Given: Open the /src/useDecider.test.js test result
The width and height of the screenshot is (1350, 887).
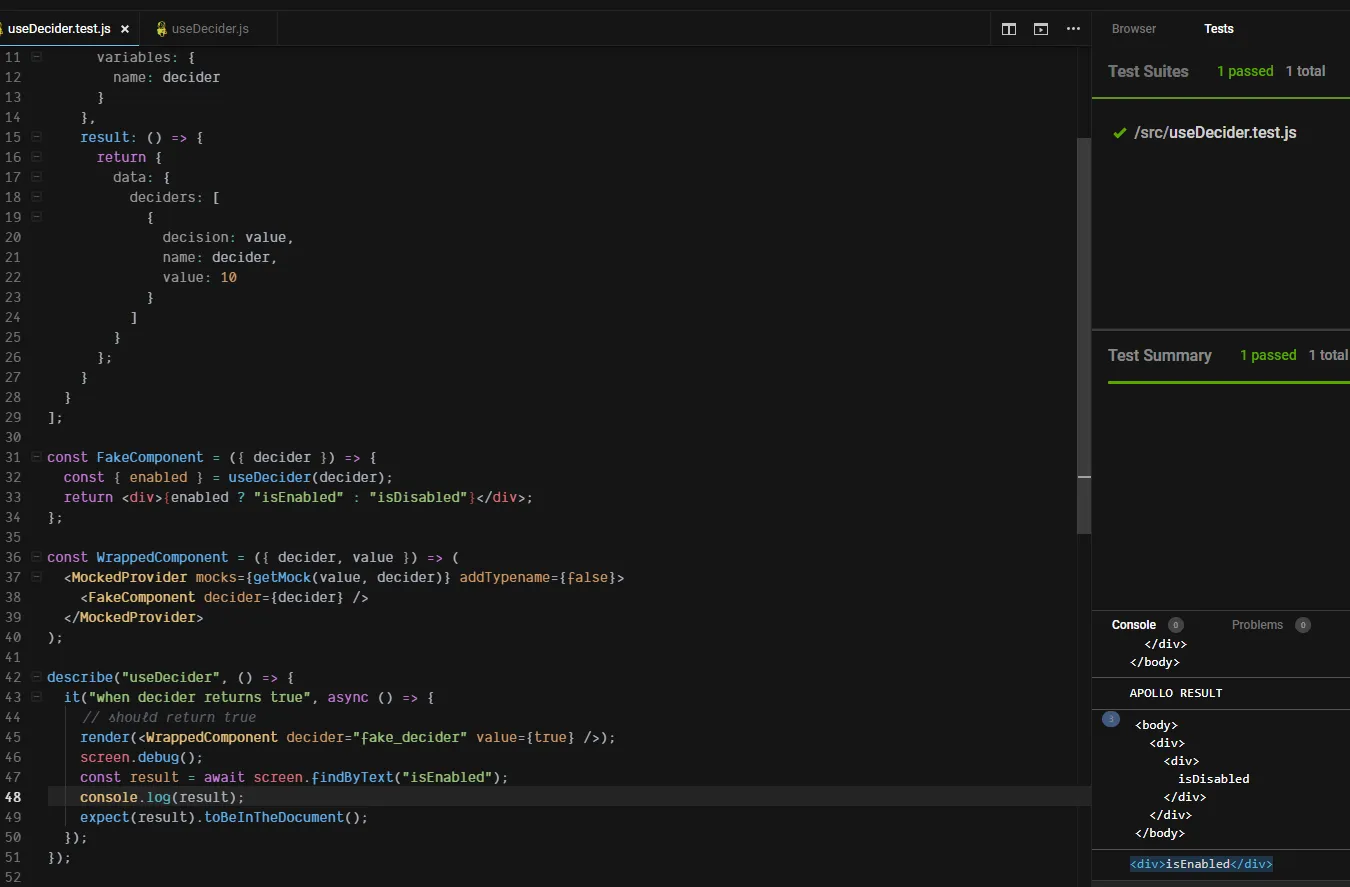Looking at the screenshot, I should (x=1215, y=133).
